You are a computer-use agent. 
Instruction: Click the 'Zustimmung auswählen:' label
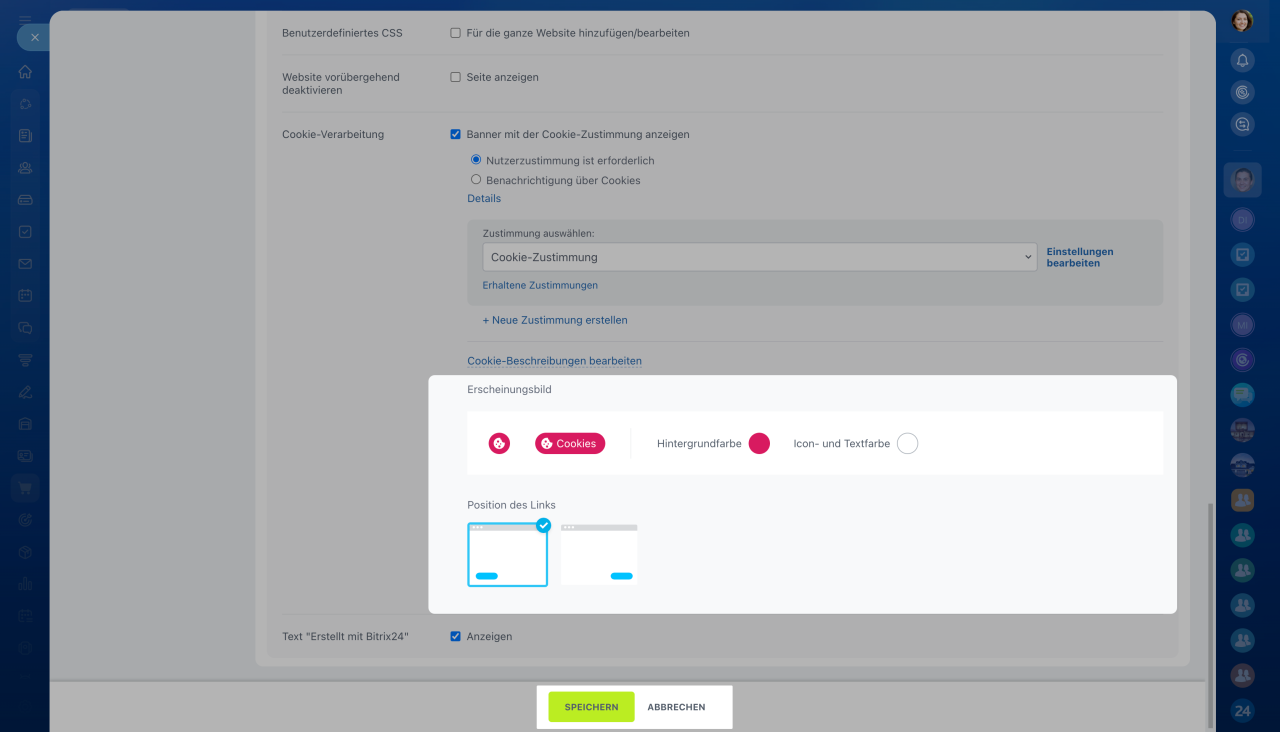539,233
